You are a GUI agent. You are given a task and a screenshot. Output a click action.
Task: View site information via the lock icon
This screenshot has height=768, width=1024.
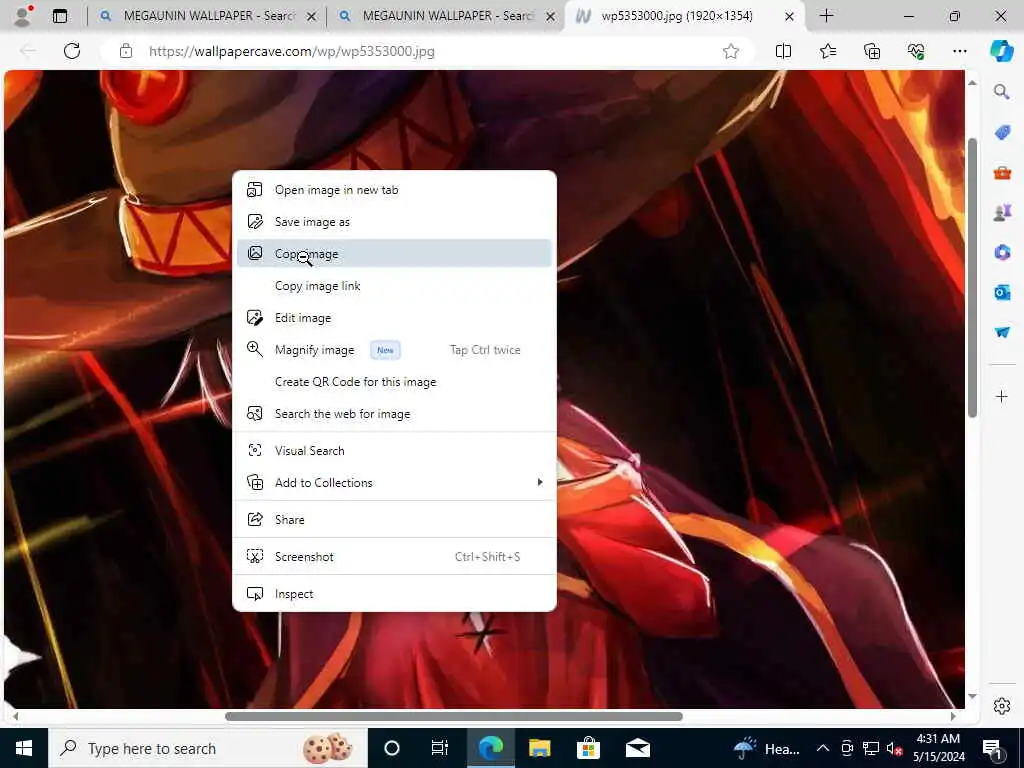click(x=126, y=51)
